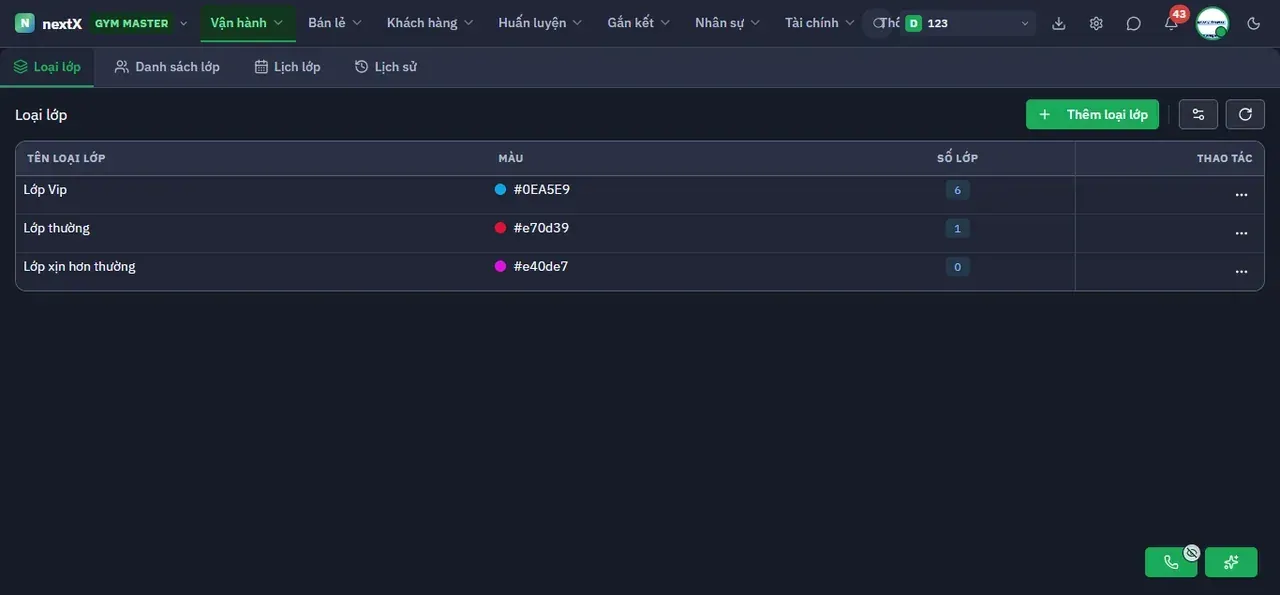Select the Lớp xịn hơn thường name

pyautogui.click(x=80, y=266)
